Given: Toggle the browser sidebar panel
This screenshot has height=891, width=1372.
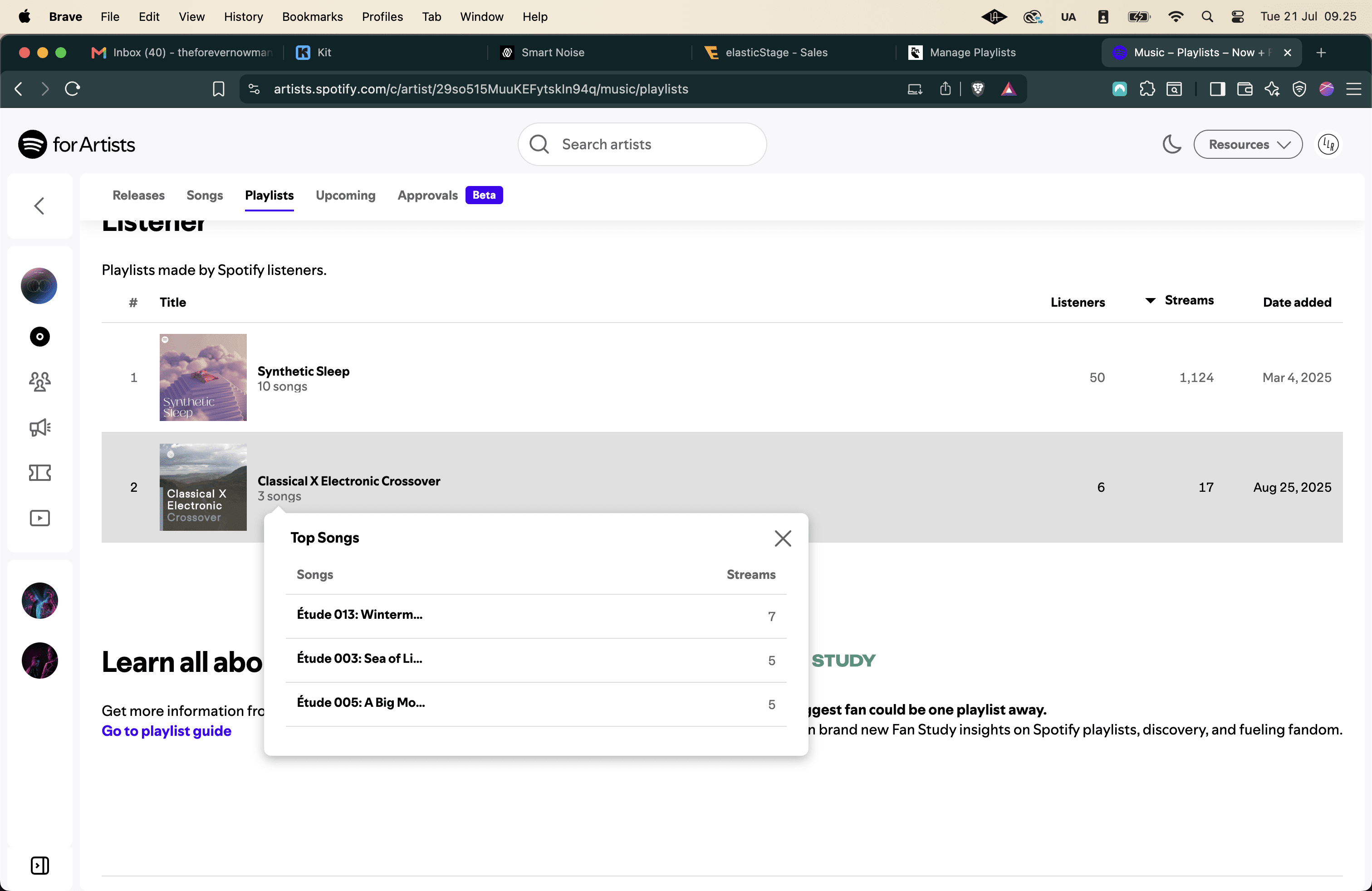Looking at the screenshot, I should (1217, 89).
